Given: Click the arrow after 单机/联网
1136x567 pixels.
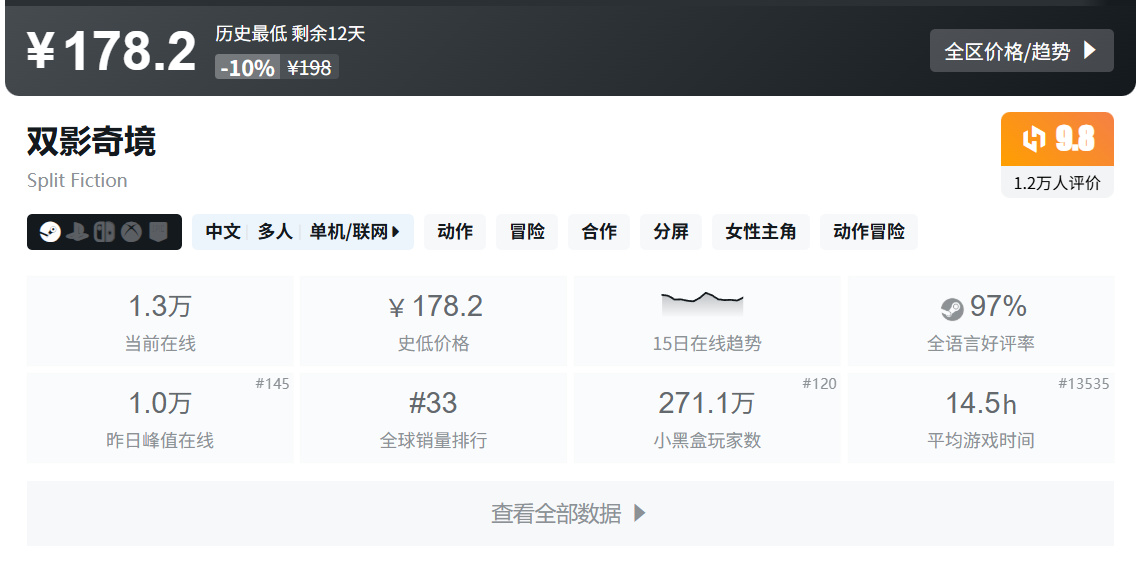Looking at the screenshot, I should [396, 232].
